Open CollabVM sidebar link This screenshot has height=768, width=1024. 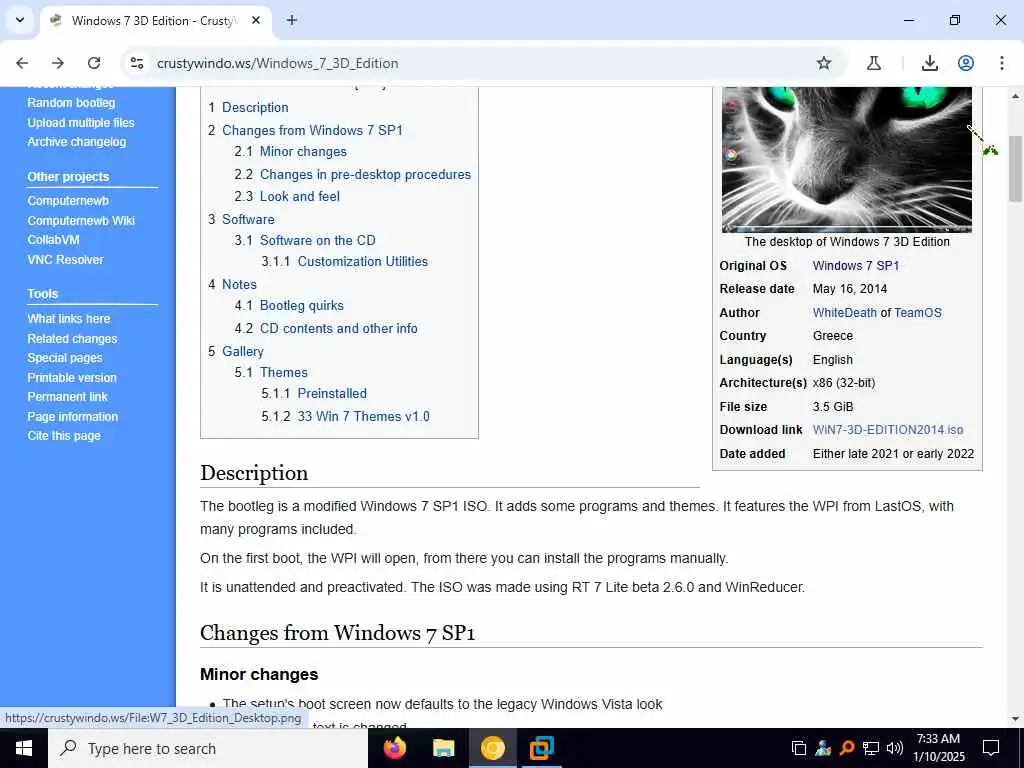54,240
